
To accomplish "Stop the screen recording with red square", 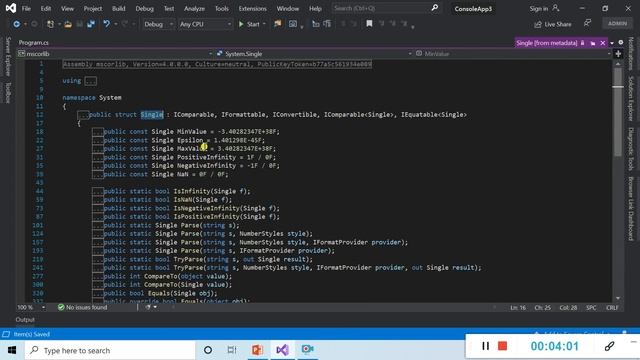I will [502, 346].
